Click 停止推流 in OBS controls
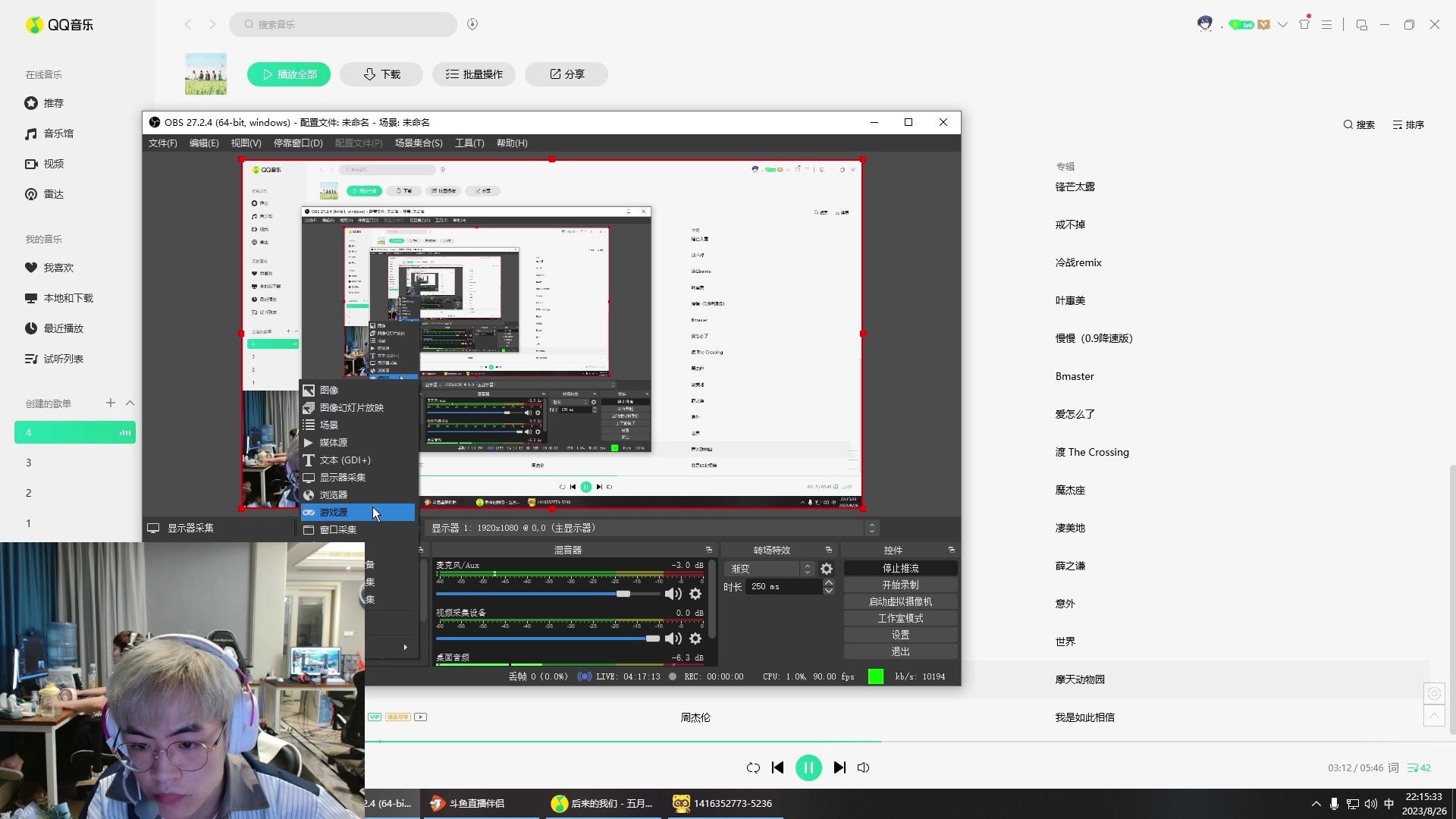1456x819 pixels. (900, 568)
